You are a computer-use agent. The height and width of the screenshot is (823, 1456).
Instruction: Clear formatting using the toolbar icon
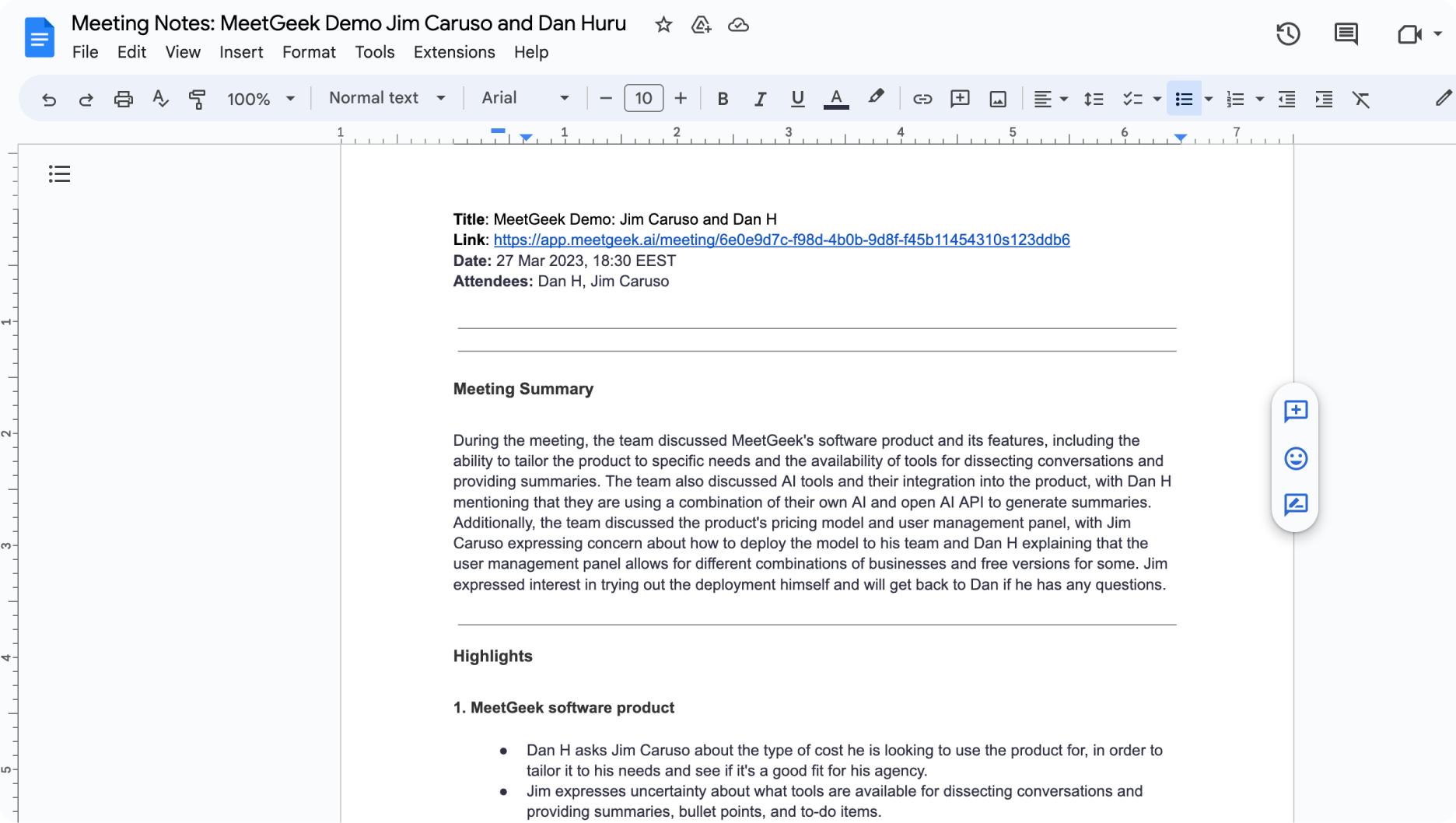coord(1361,99)
